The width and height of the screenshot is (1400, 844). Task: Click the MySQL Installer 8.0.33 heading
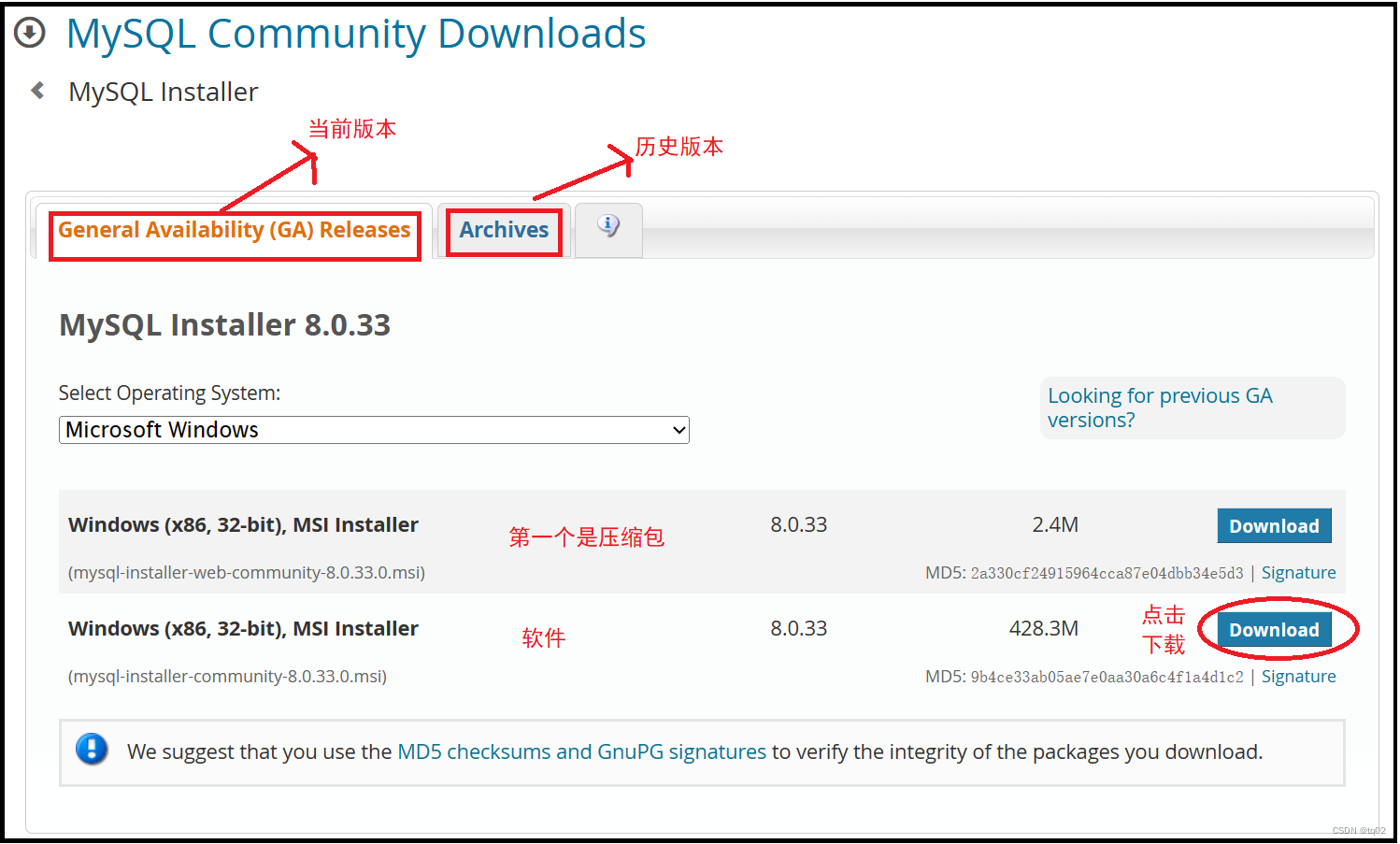[224, 325]
